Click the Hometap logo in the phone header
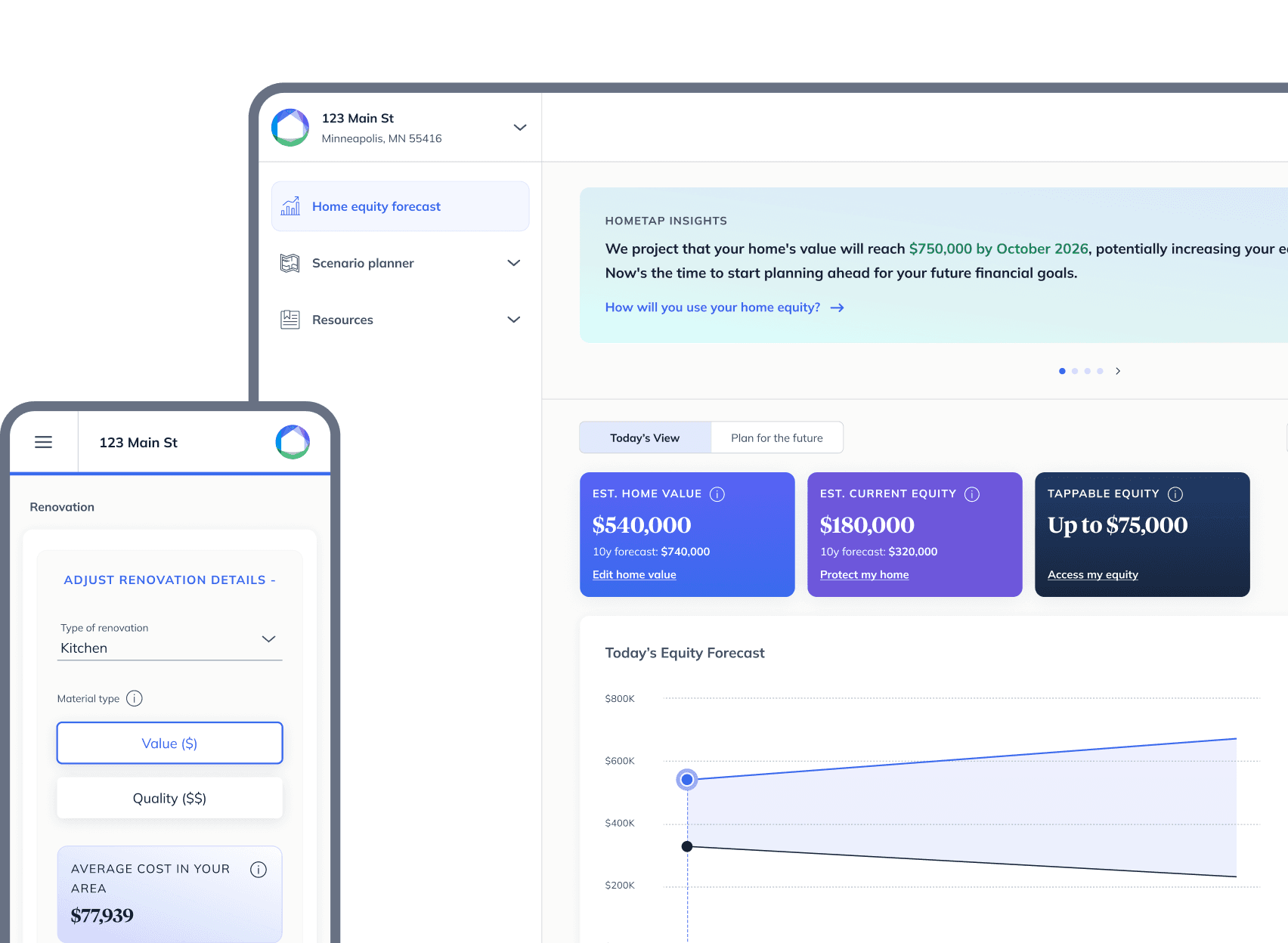1288x943 pixels. coord(293,442)
